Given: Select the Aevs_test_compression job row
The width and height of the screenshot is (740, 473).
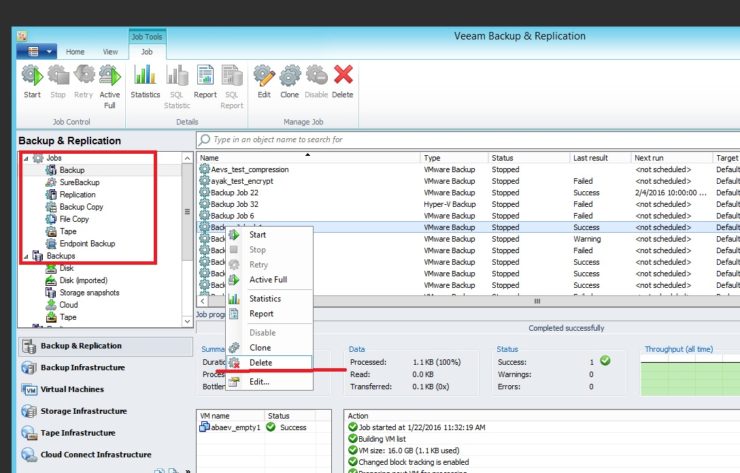Looking at the screenshot, I should pyautogui.click(x=469, y=169).
